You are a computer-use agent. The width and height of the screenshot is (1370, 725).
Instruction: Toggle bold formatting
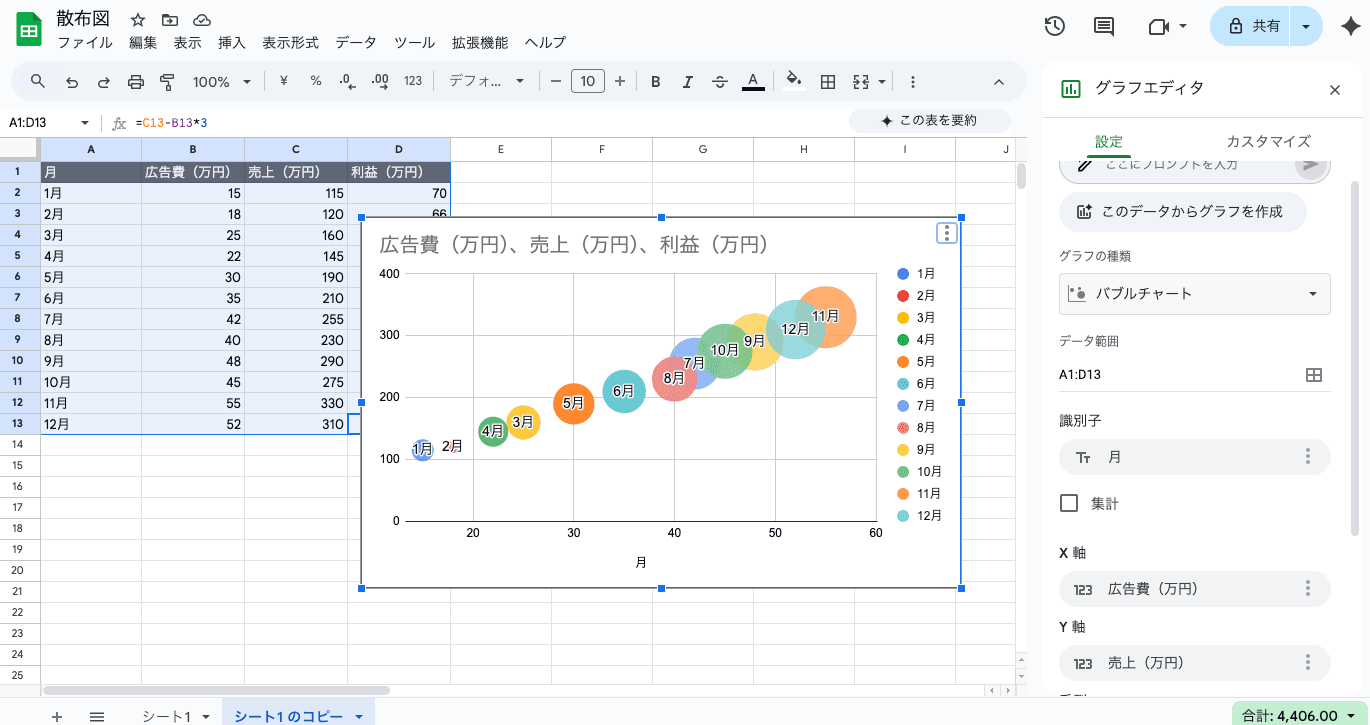pyautogui.click(x=655, y=82)
